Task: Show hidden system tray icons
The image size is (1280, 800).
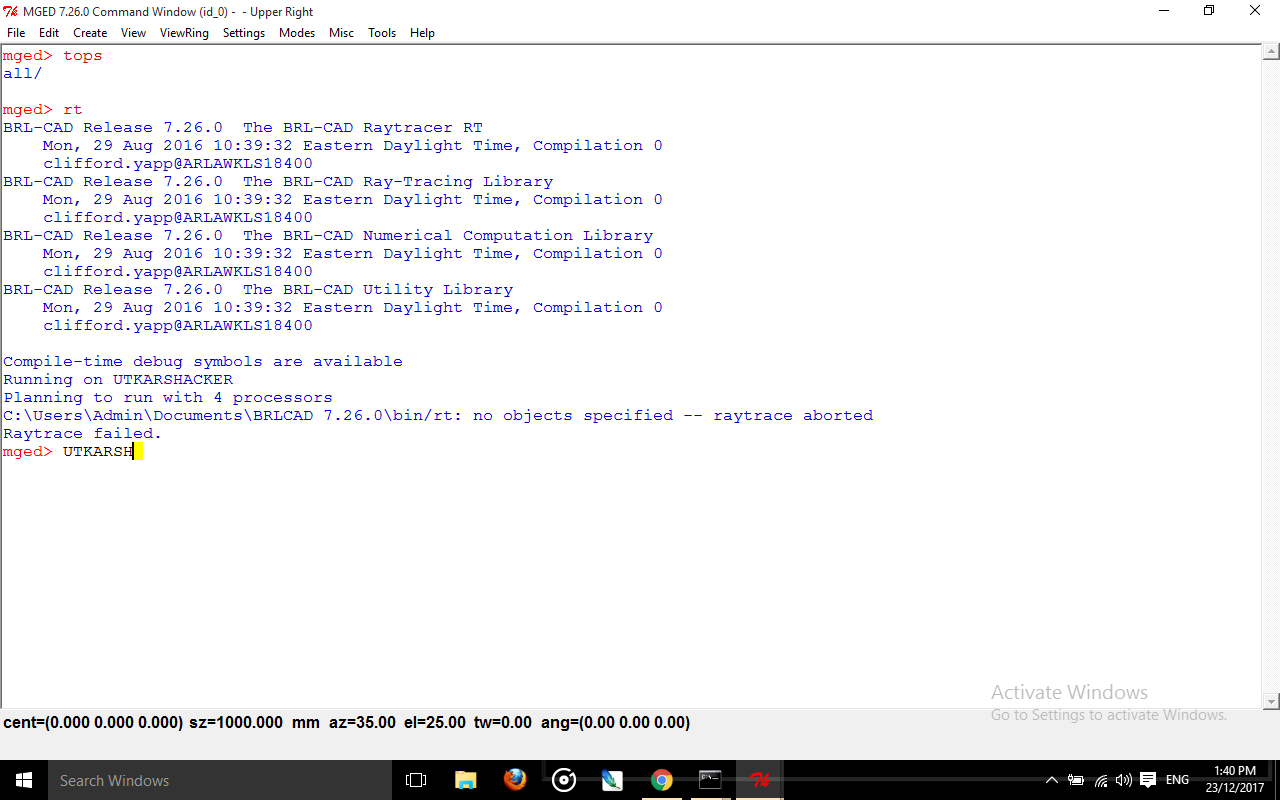Action: (1051, 780)
